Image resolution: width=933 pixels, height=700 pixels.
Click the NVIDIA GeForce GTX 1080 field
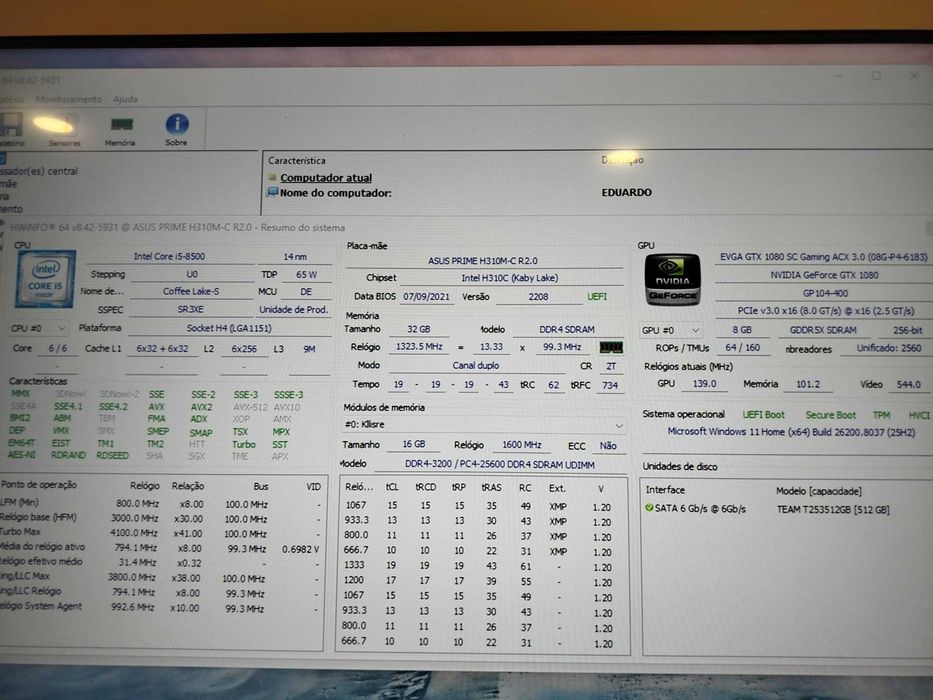coord(824,275)
